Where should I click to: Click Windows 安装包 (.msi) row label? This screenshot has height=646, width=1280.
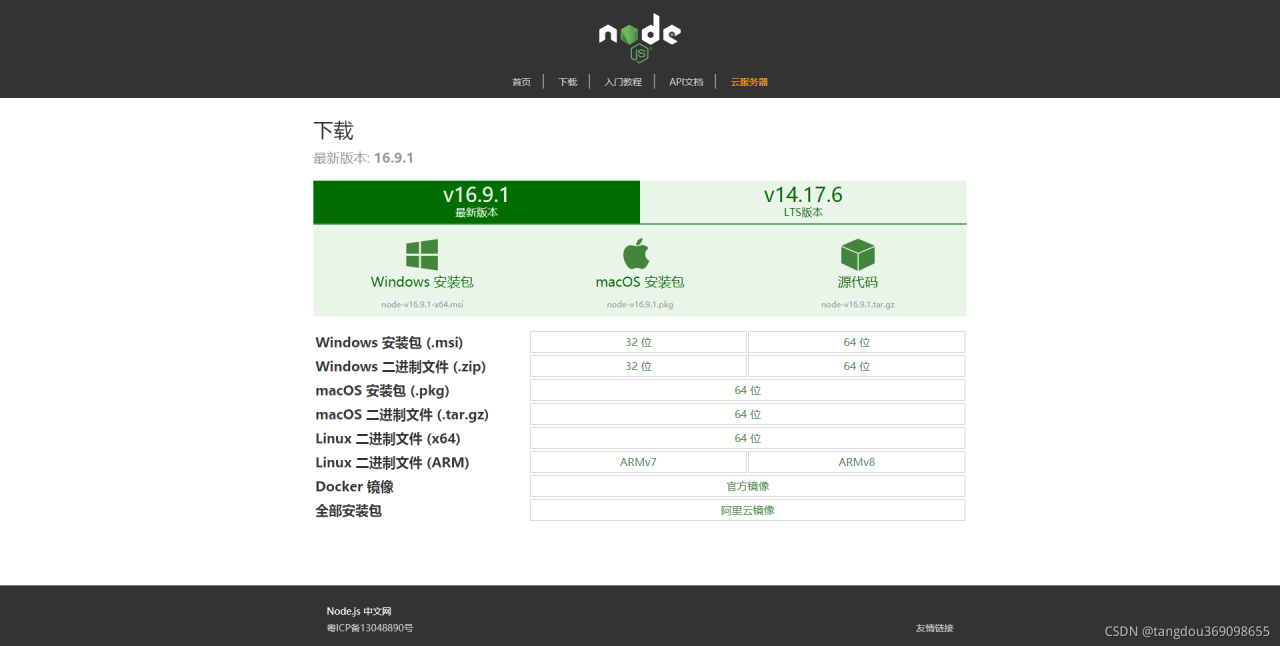point(389,342)
